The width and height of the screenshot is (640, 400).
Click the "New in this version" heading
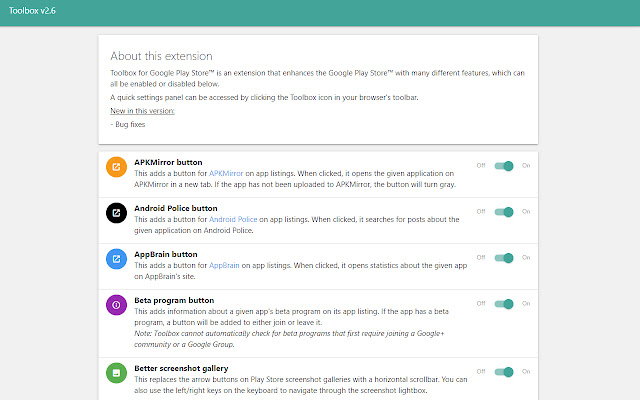[x=142, y=111]
